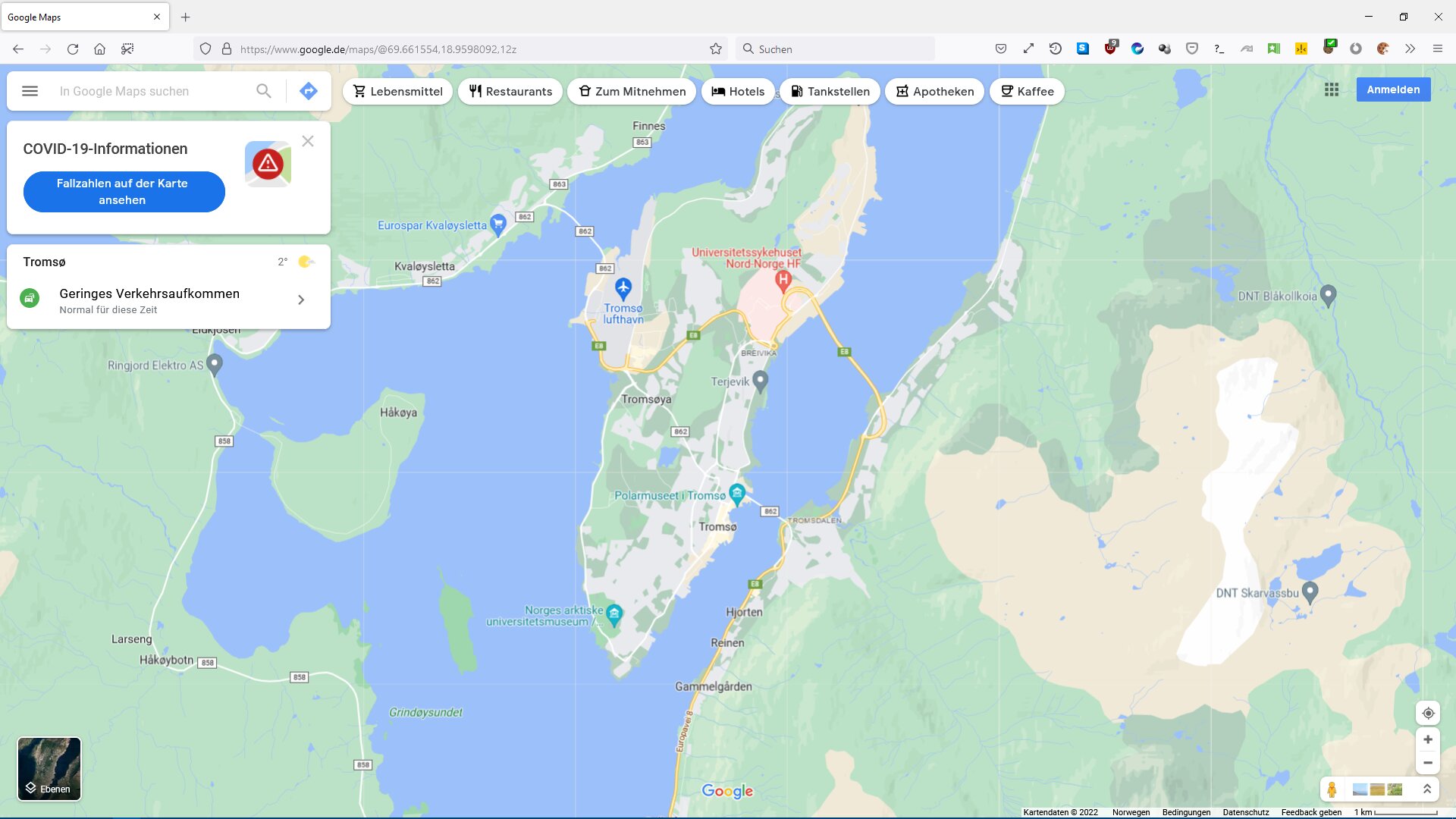1456x819 pixels.
Task: Click the search magnifier icon
Action: coord(263,91)
